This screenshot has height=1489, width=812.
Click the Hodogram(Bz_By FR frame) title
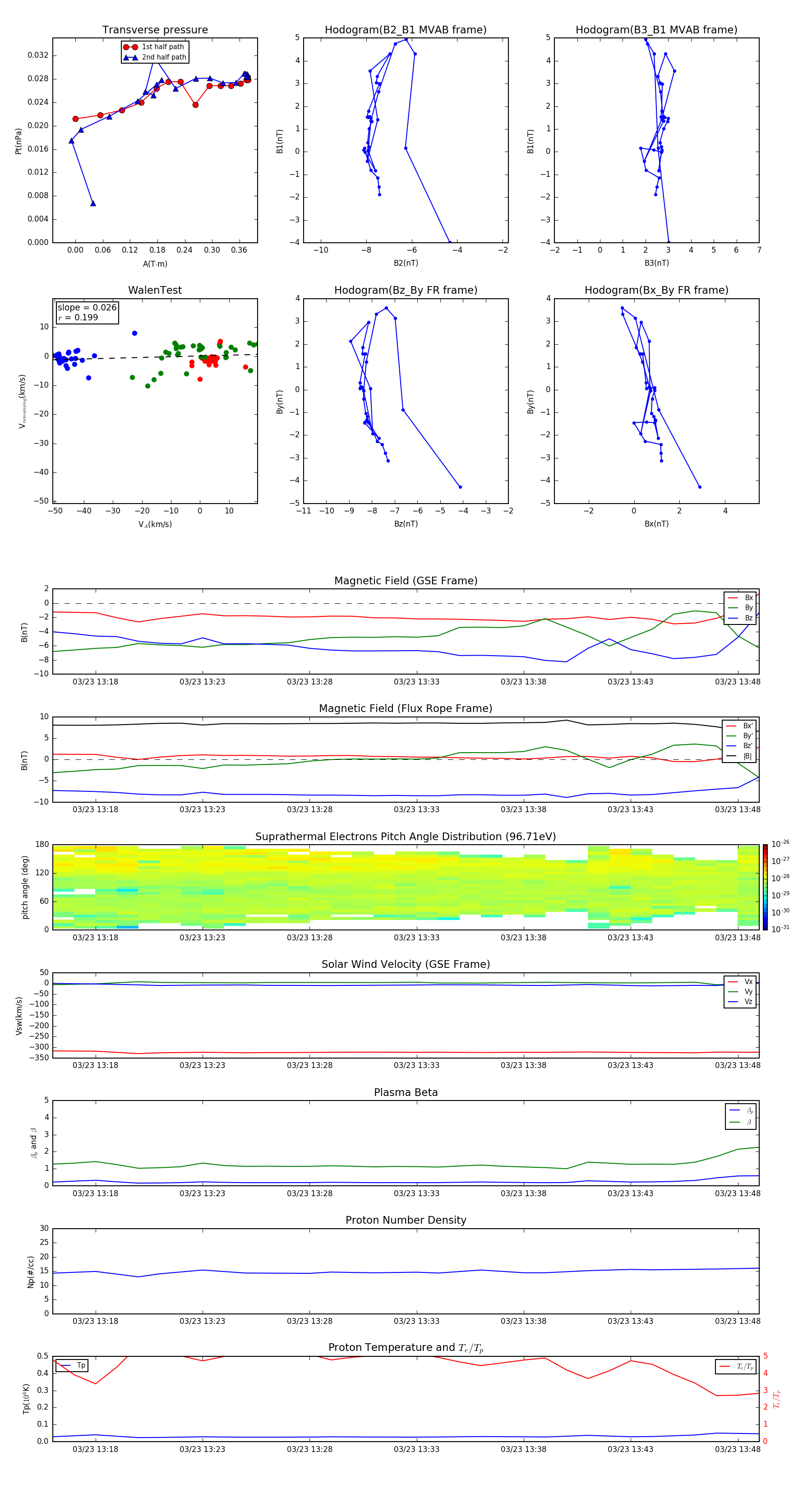pyautogui.click(x=406, y=290)
